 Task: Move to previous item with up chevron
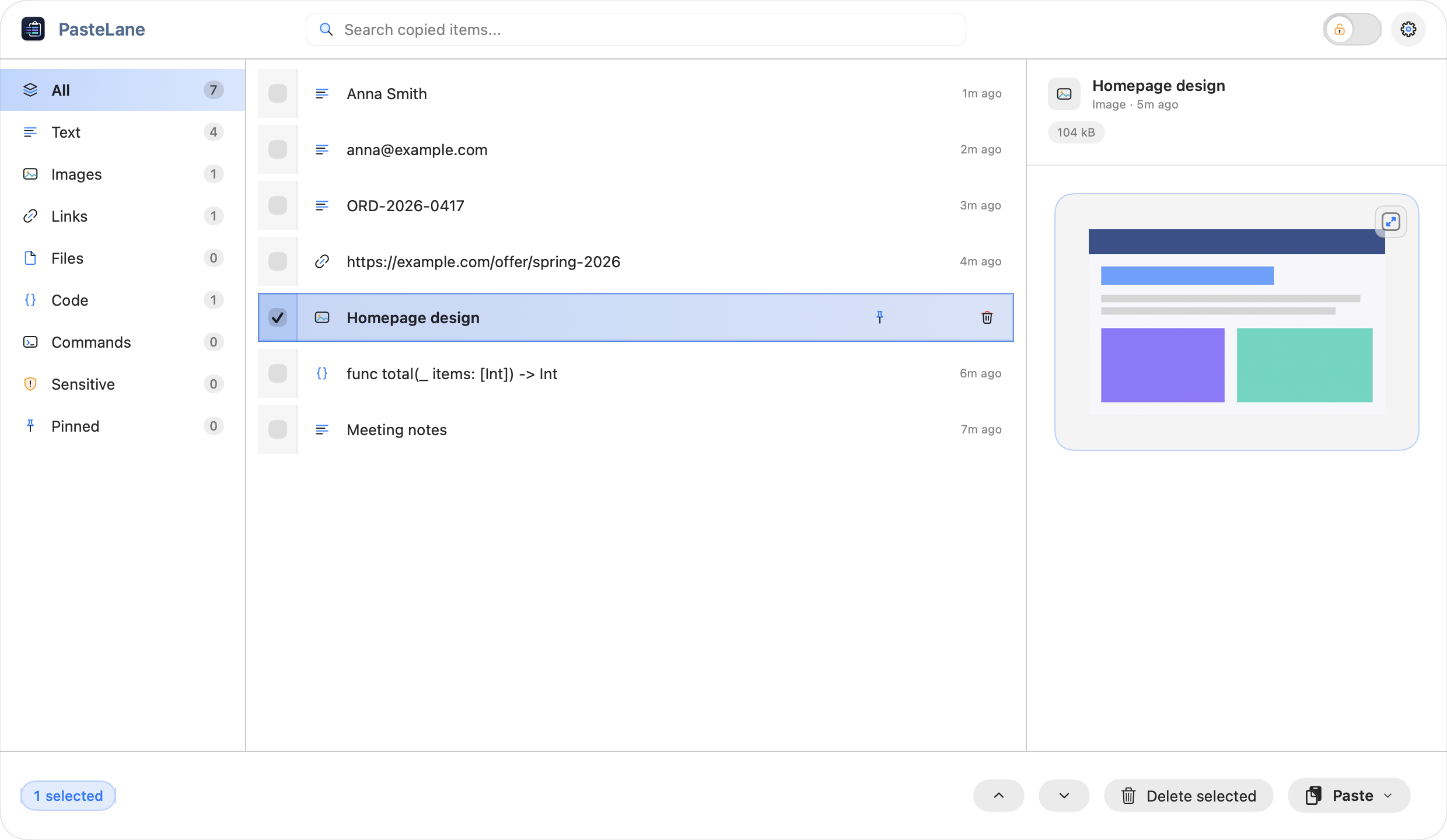click(999, 796)
